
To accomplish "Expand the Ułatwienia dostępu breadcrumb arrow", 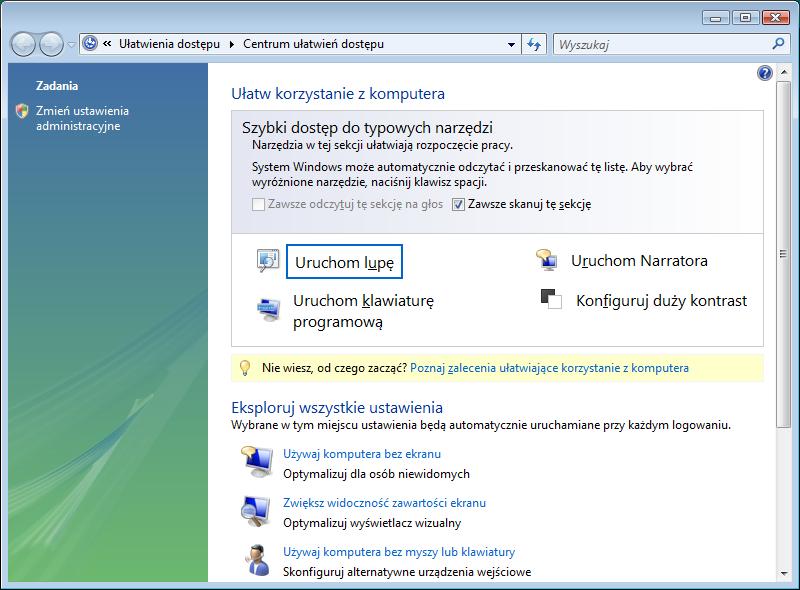I will pos(232,44).
